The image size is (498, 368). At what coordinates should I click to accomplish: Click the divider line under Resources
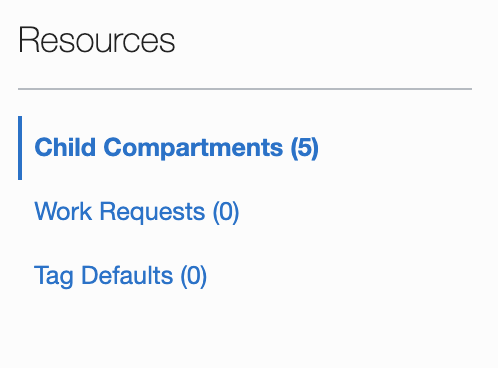click(x=245, y=89)
